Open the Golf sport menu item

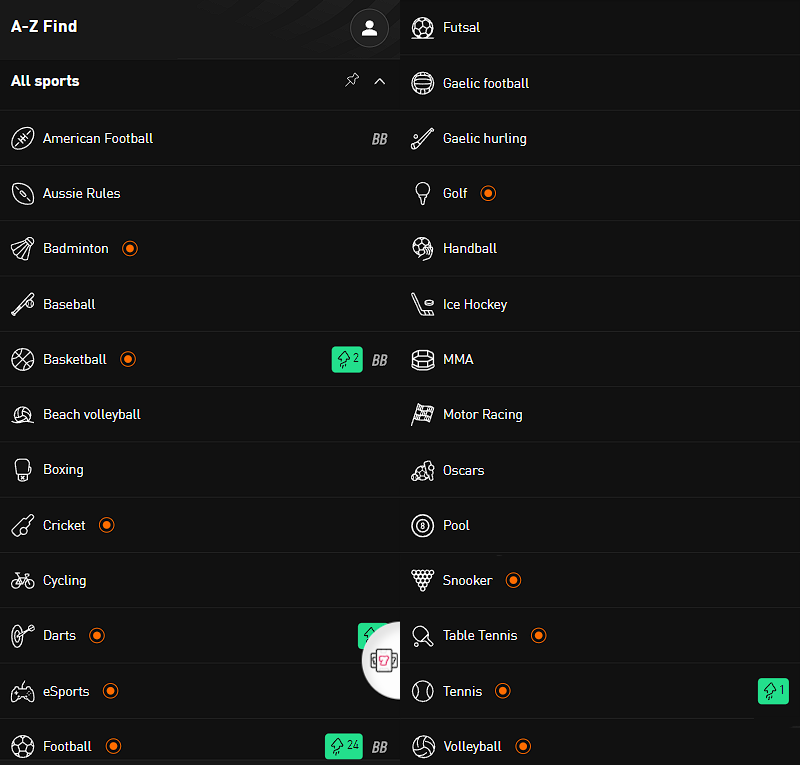click(455, 194)
